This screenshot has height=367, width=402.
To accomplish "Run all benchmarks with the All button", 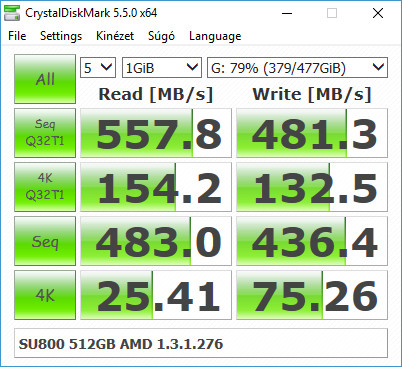I will tap(45, 79).
